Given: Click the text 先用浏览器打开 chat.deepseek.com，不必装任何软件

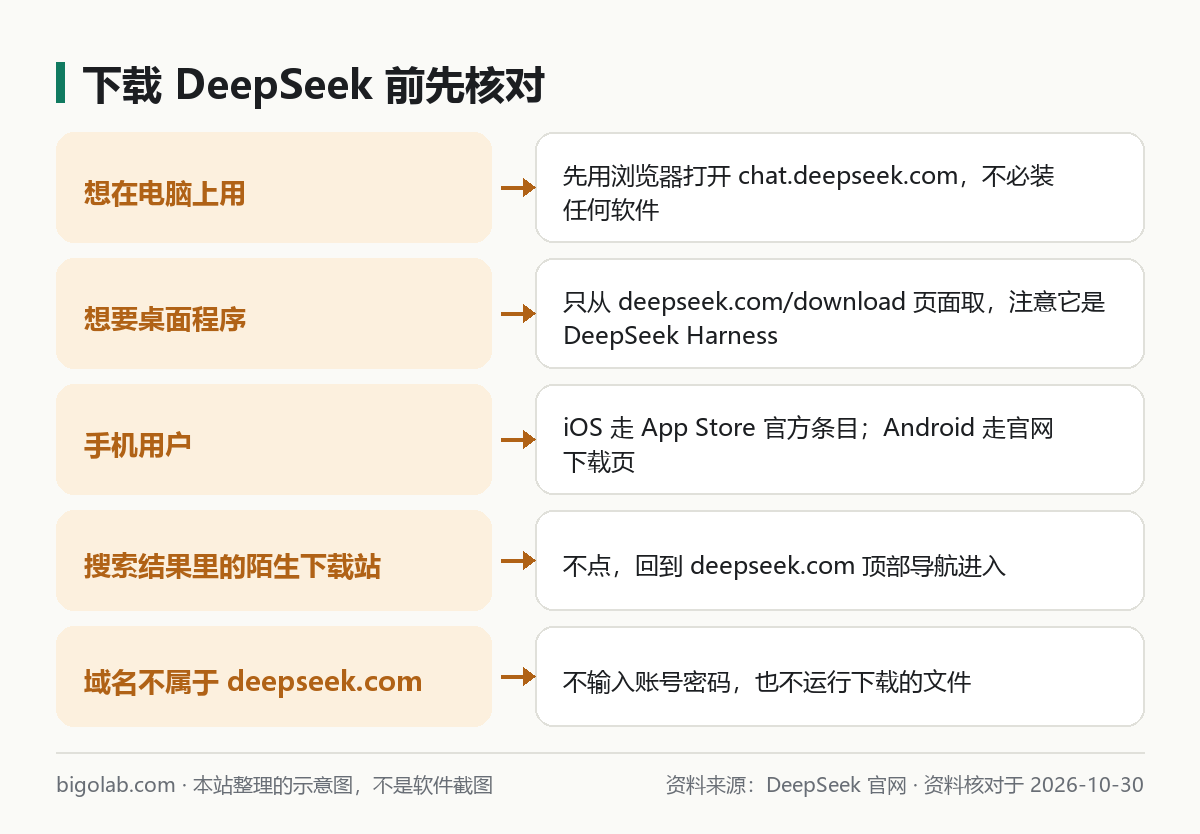Looking at the screenshot, I should click(x=808, y=193).
